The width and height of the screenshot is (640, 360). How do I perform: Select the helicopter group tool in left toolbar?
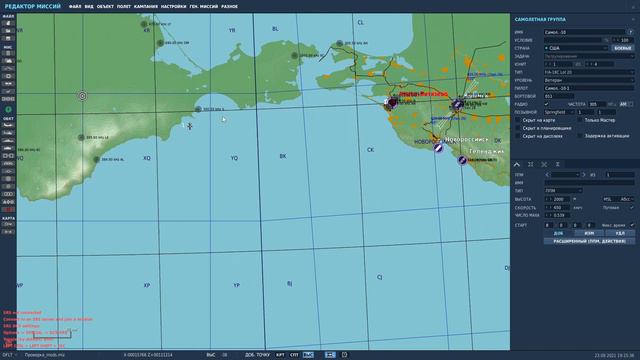[8, 133]
